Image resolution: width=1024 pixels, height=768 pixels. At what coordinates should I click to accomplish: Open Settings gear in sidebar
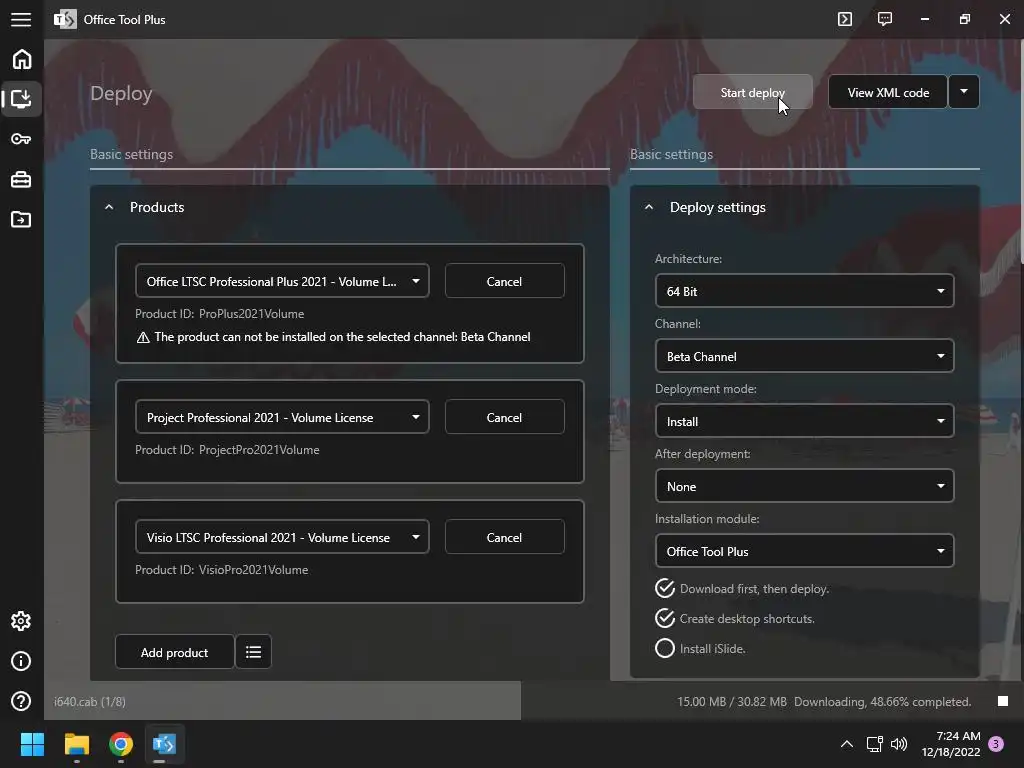pos(21,621)
